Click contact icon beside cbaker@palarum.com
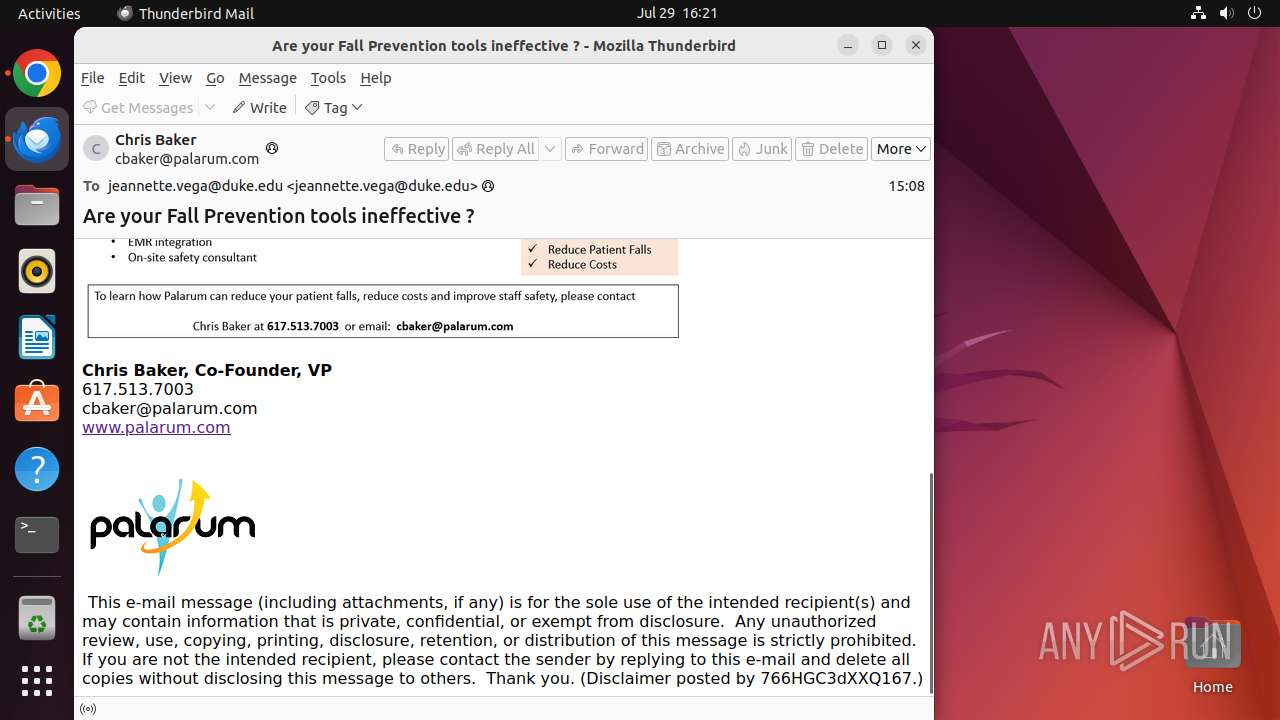The image size is (1280, 720). 271,148
